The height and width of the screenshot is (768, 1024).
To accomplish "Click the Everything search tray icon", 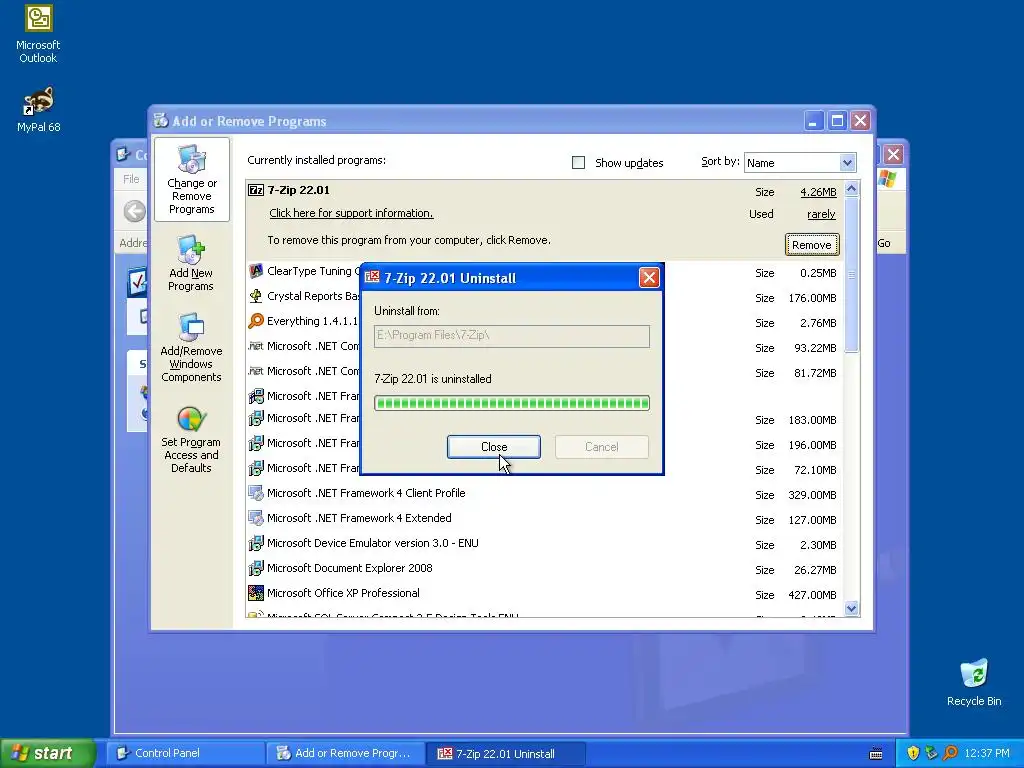I will pyautogui.click(x=950, y=753).
